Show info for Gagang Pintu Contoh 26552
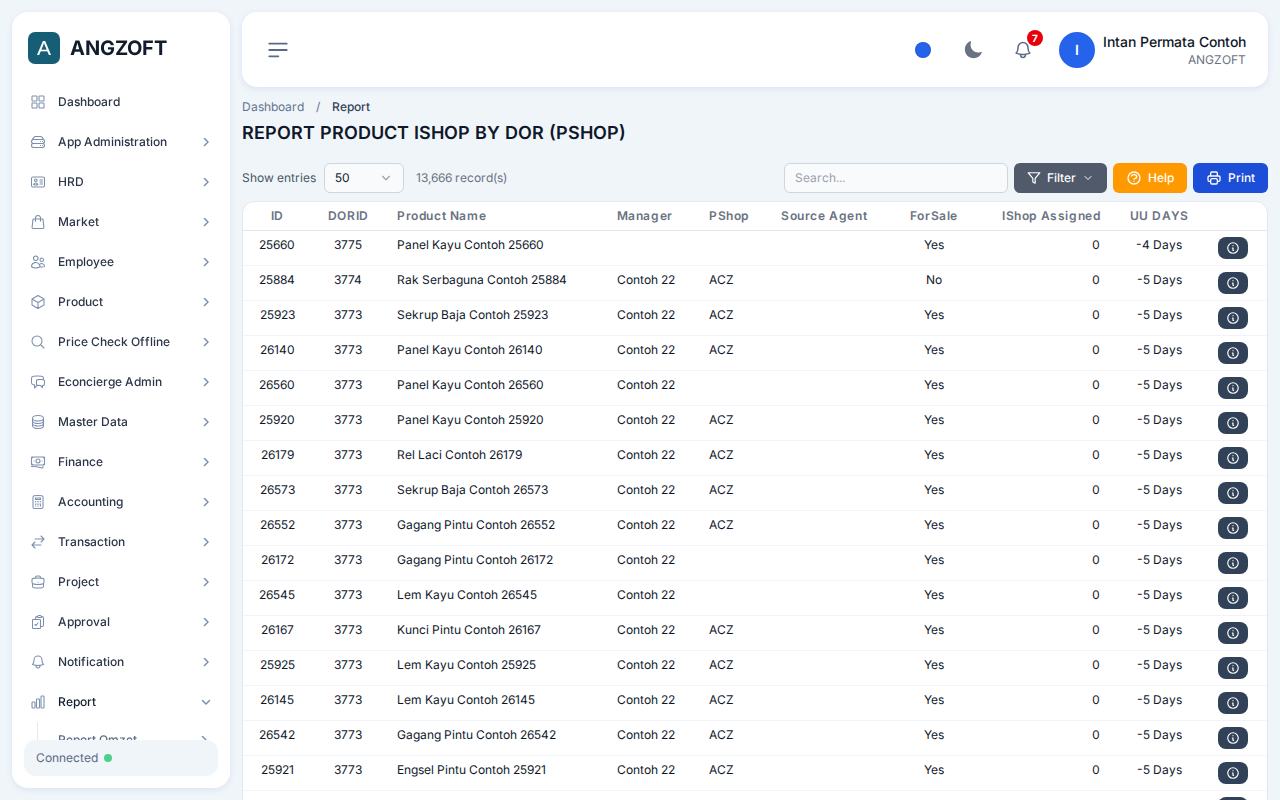Viewport: 1280px width, 800px height. coord(1232,528)
